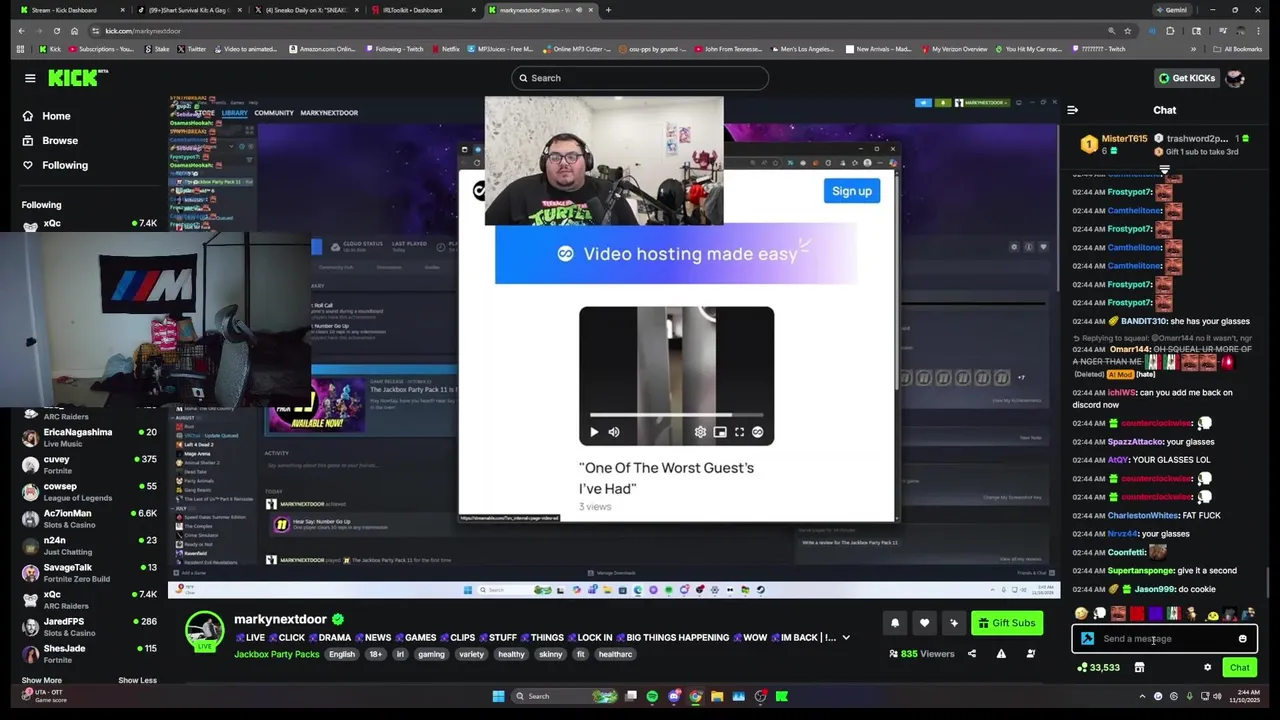Open markynextdoor channel name link
This screenshot has width=1280, height=720.
(x=282, y=620)
